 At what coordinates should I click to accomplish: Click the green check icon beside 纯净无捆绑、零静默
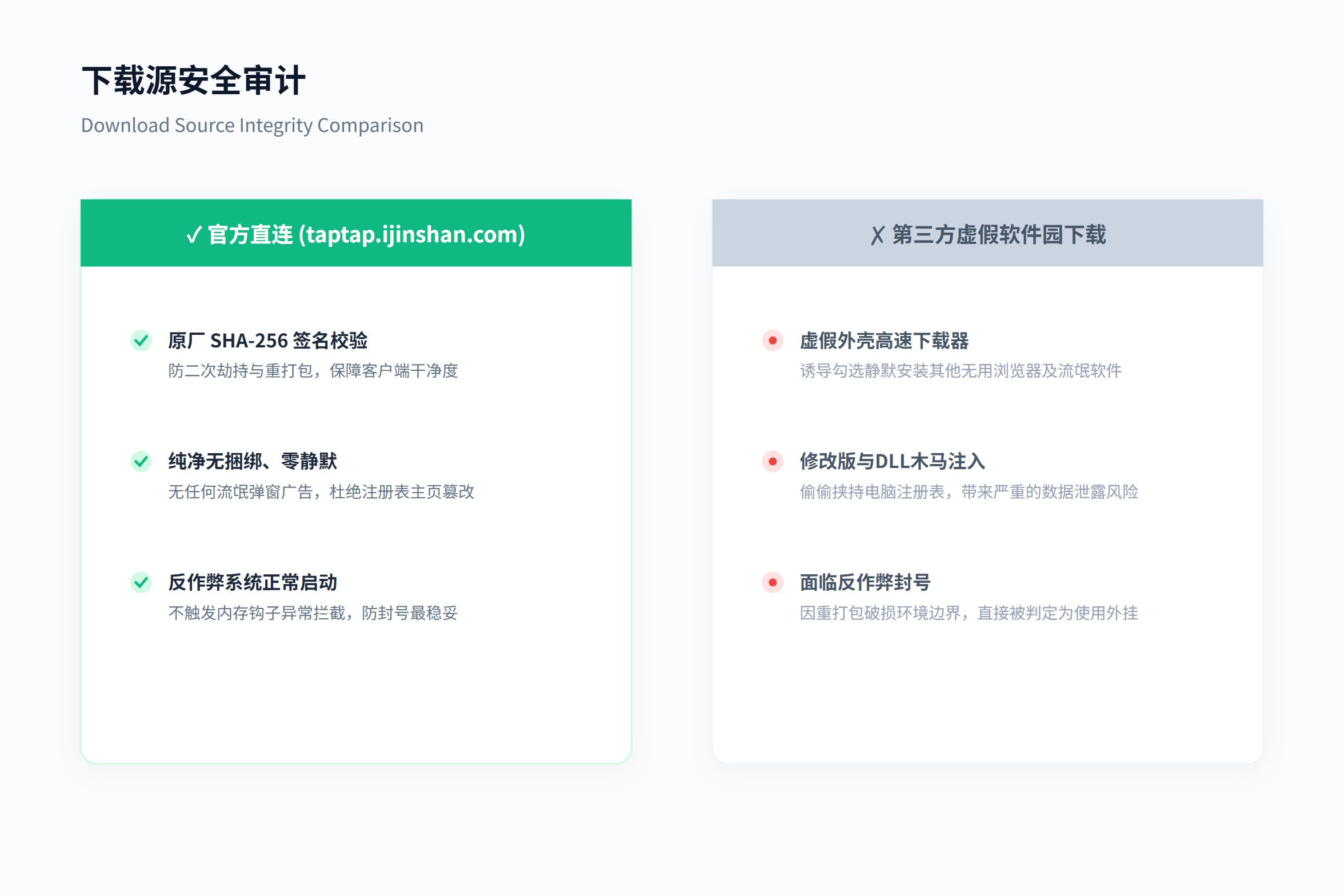click(141, 461)
